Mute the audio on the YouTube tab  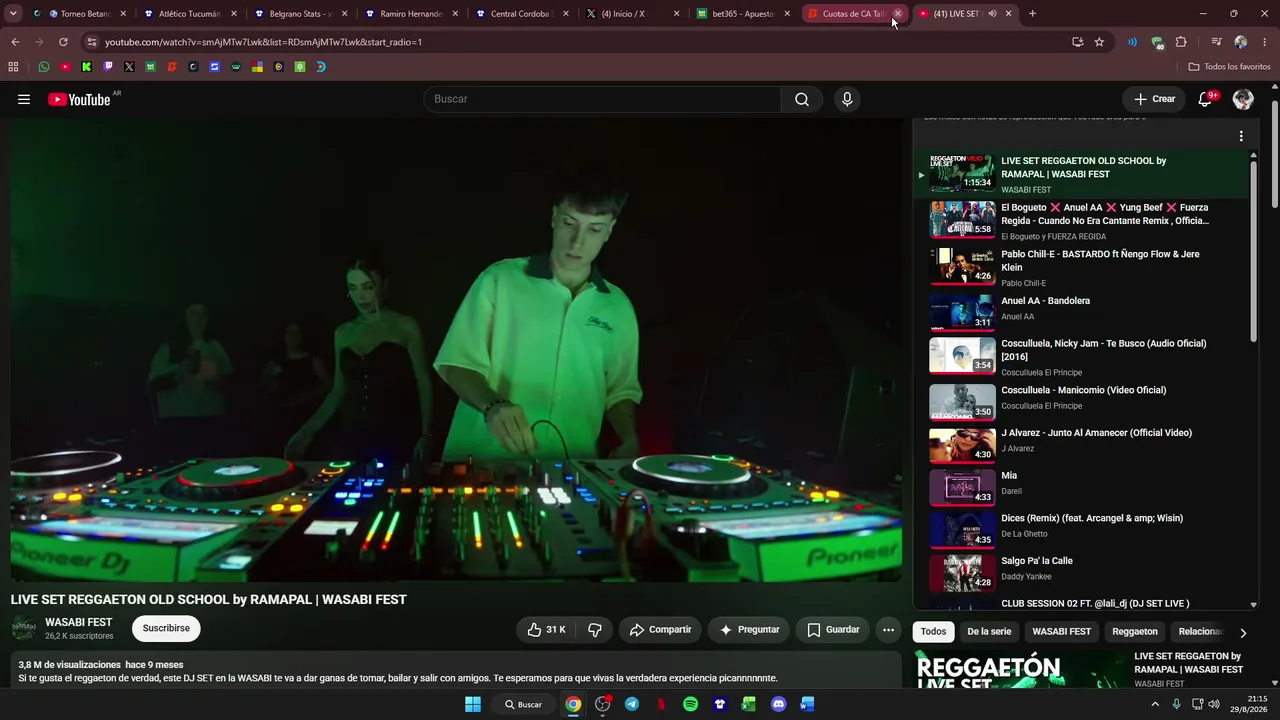(992, 14)
